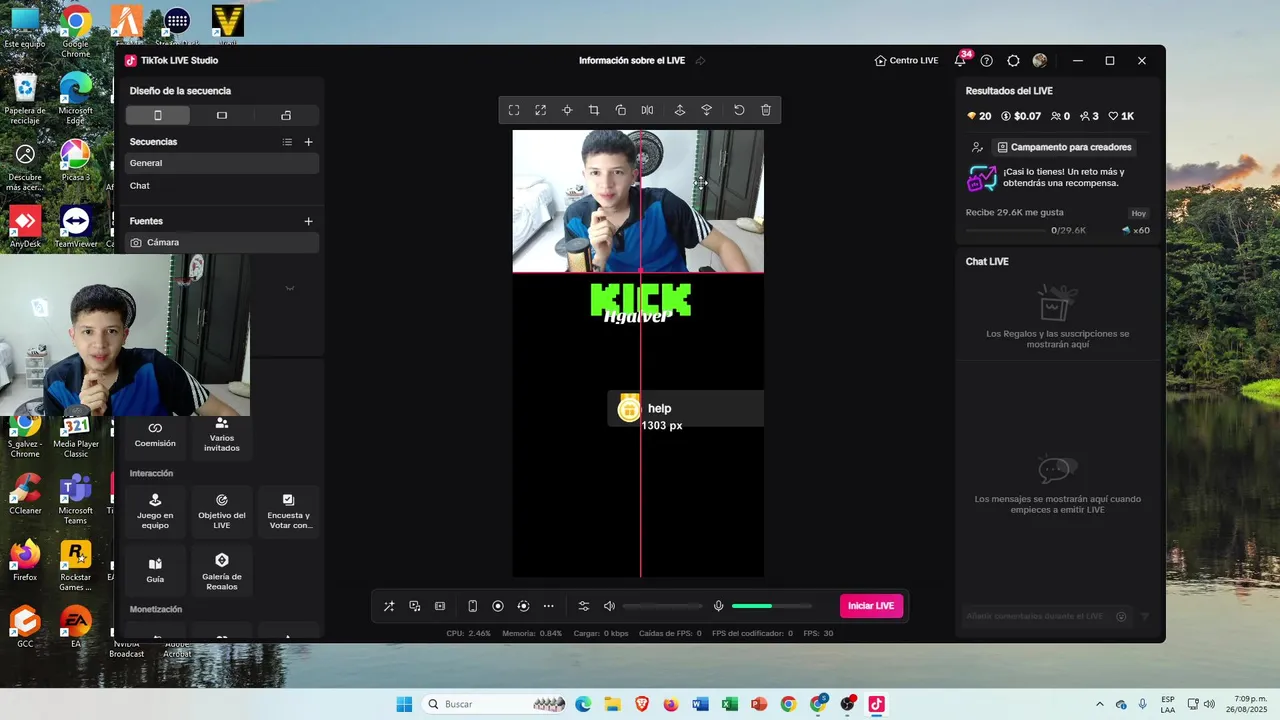Click the share arrow beside Información sobre el LIVE
The height and width of the screenshot is (720, 1280).
pyautogui.click(x=700, y=61)
